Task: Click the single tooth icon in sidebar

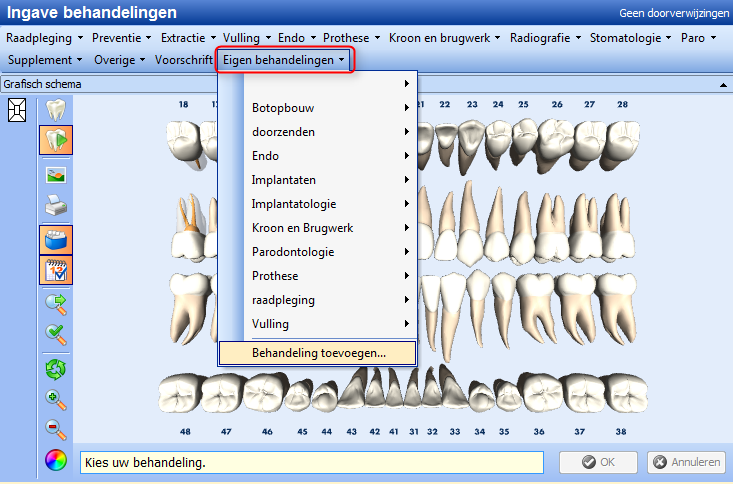Action: click(x=56, y=110)
